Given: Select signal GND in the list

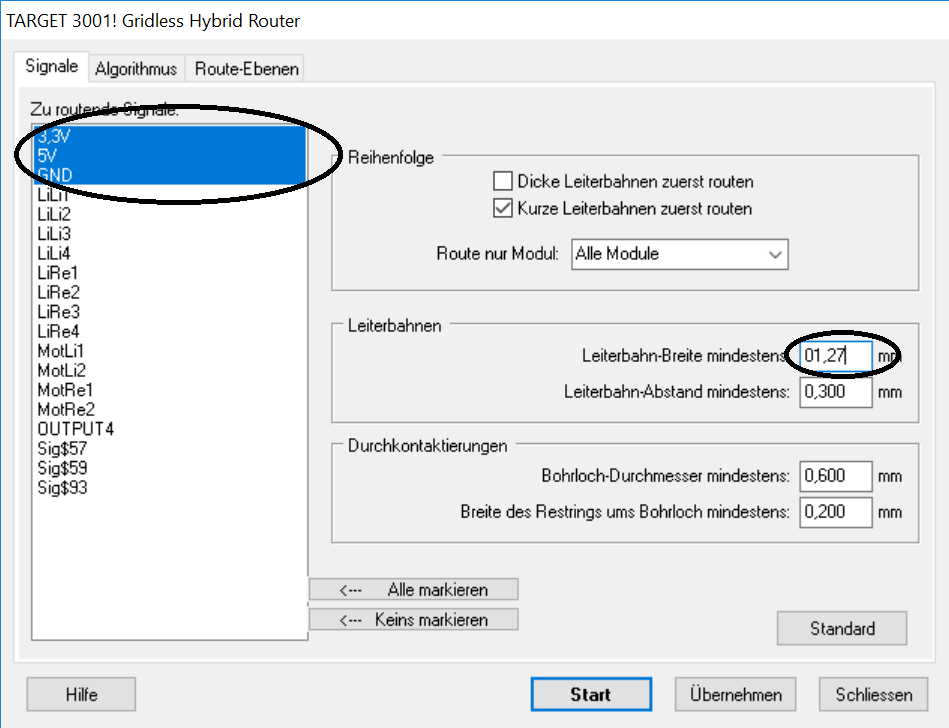Looking at the screenshot, I should (169, 175).
